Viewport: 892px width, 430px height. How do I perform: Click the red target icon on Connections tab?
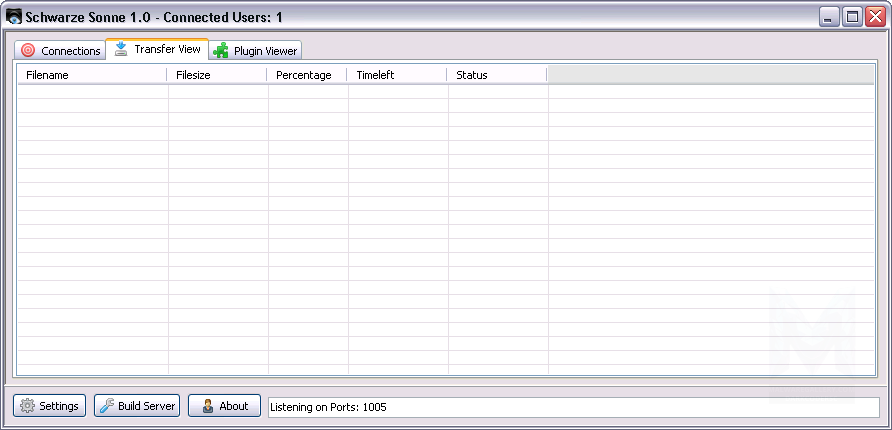(x=28, y=51)
